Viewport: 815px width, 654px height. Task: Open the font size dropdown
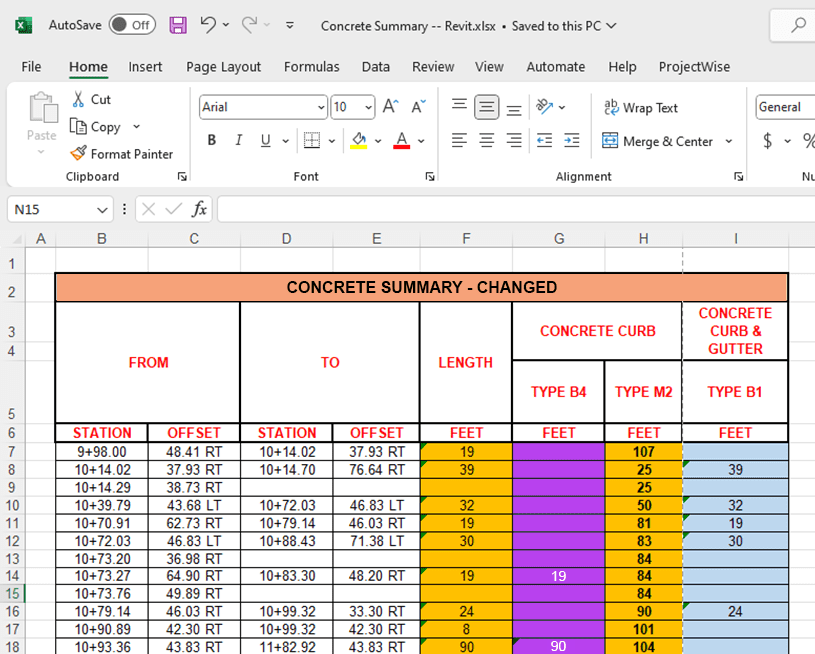369,108
